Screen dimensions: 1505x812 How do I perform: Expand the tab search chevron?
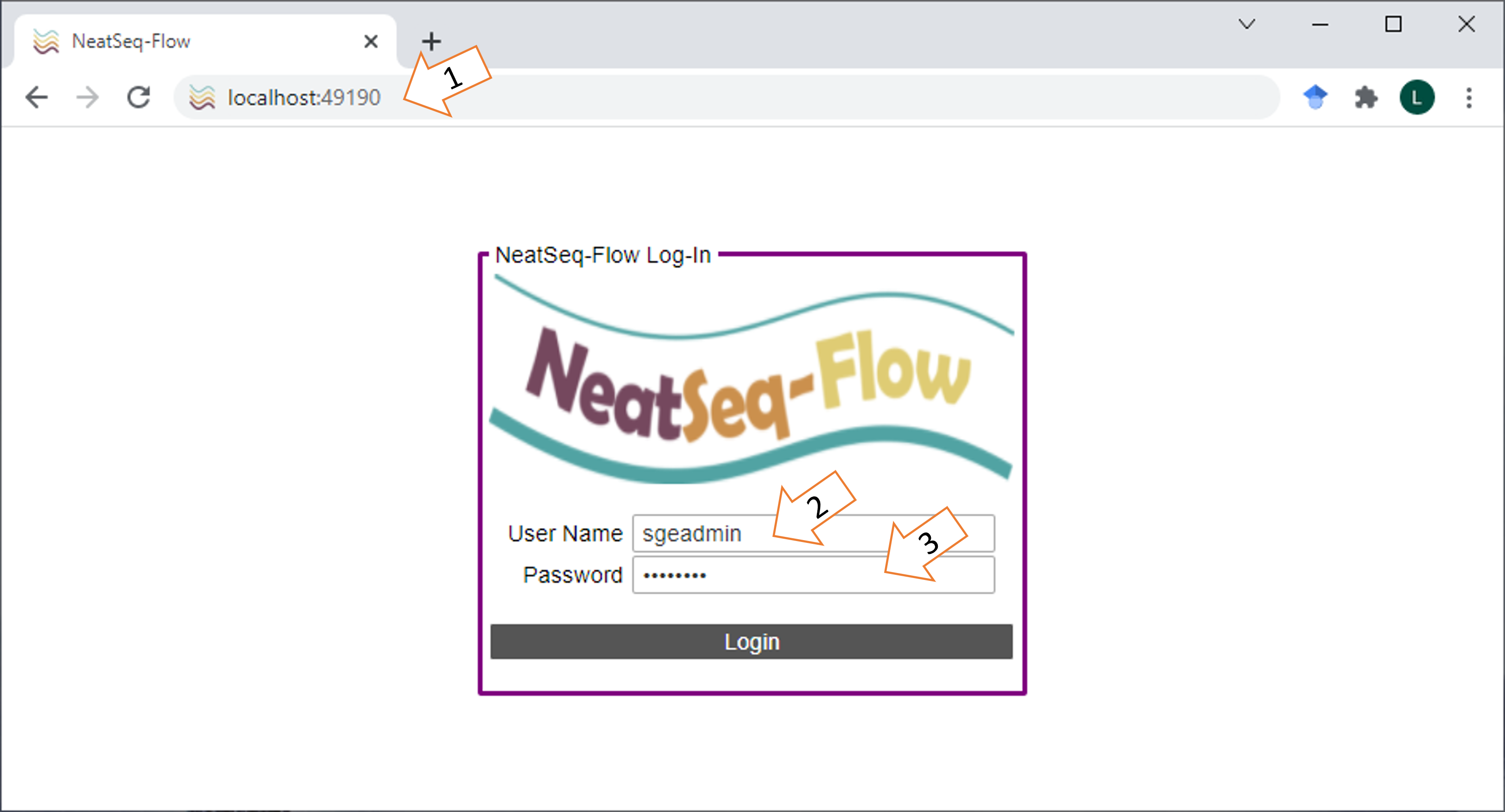pyautogui.click(x=1247, y=24)
